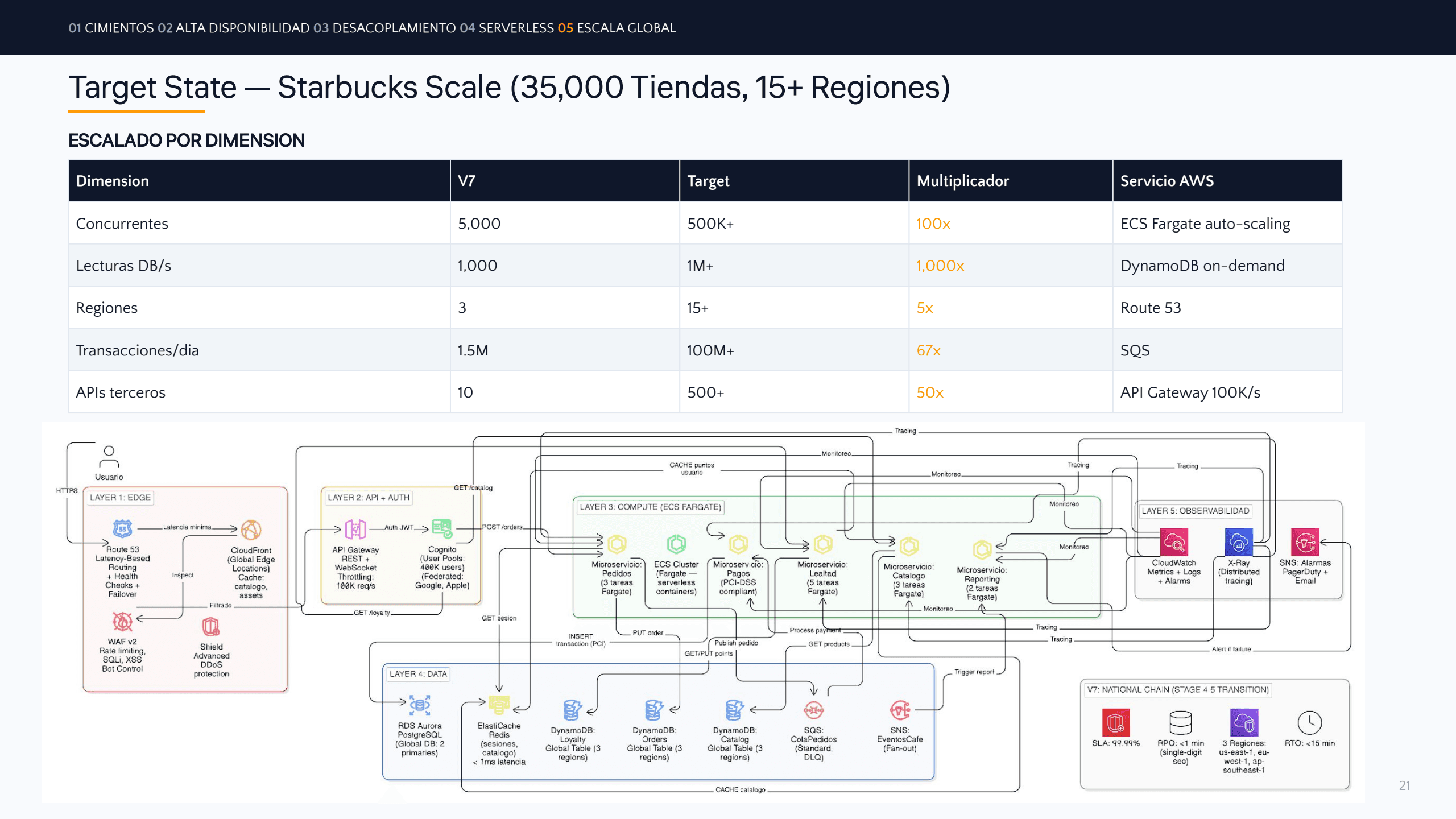This screenshot has height=819, width=1456.
Task: Click the LAYER 4: DATA label
Action: 418,674
